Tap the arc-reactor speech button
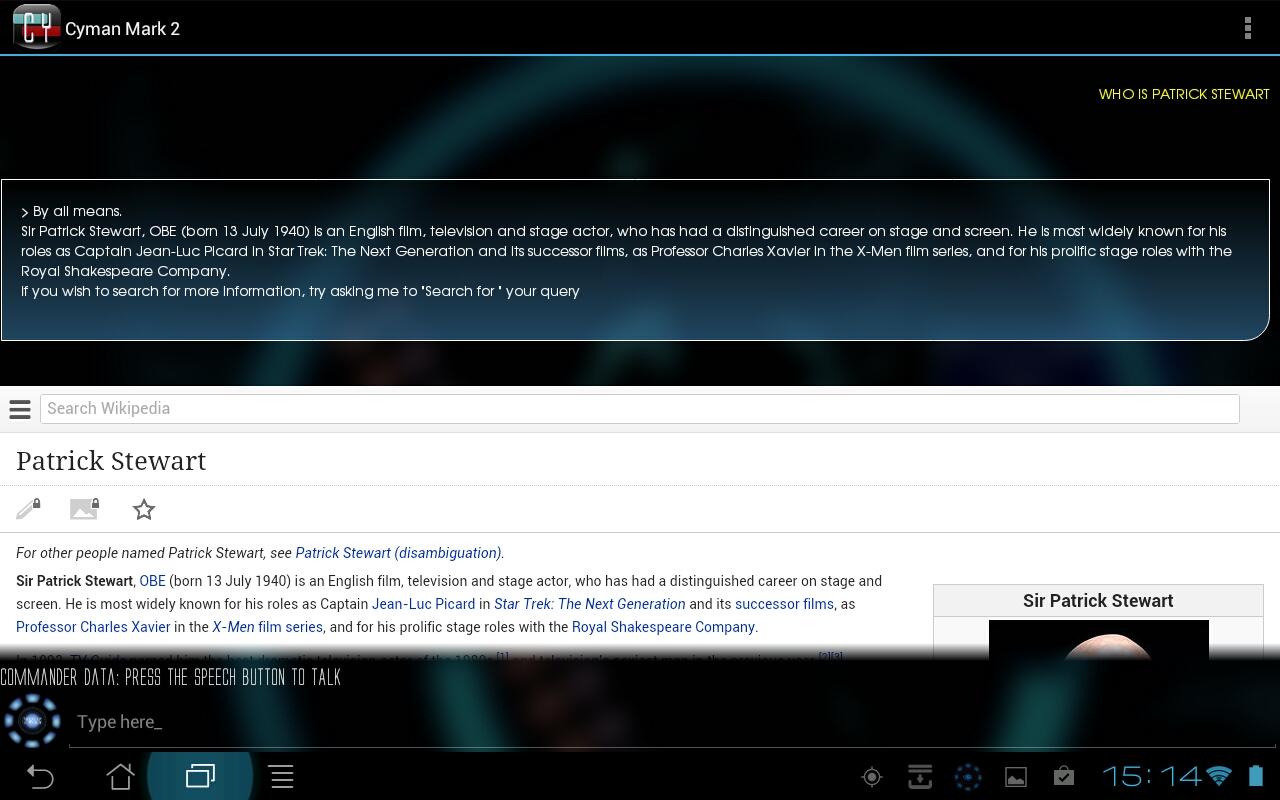The image size is (1280, 800). [x=32, y=721]
